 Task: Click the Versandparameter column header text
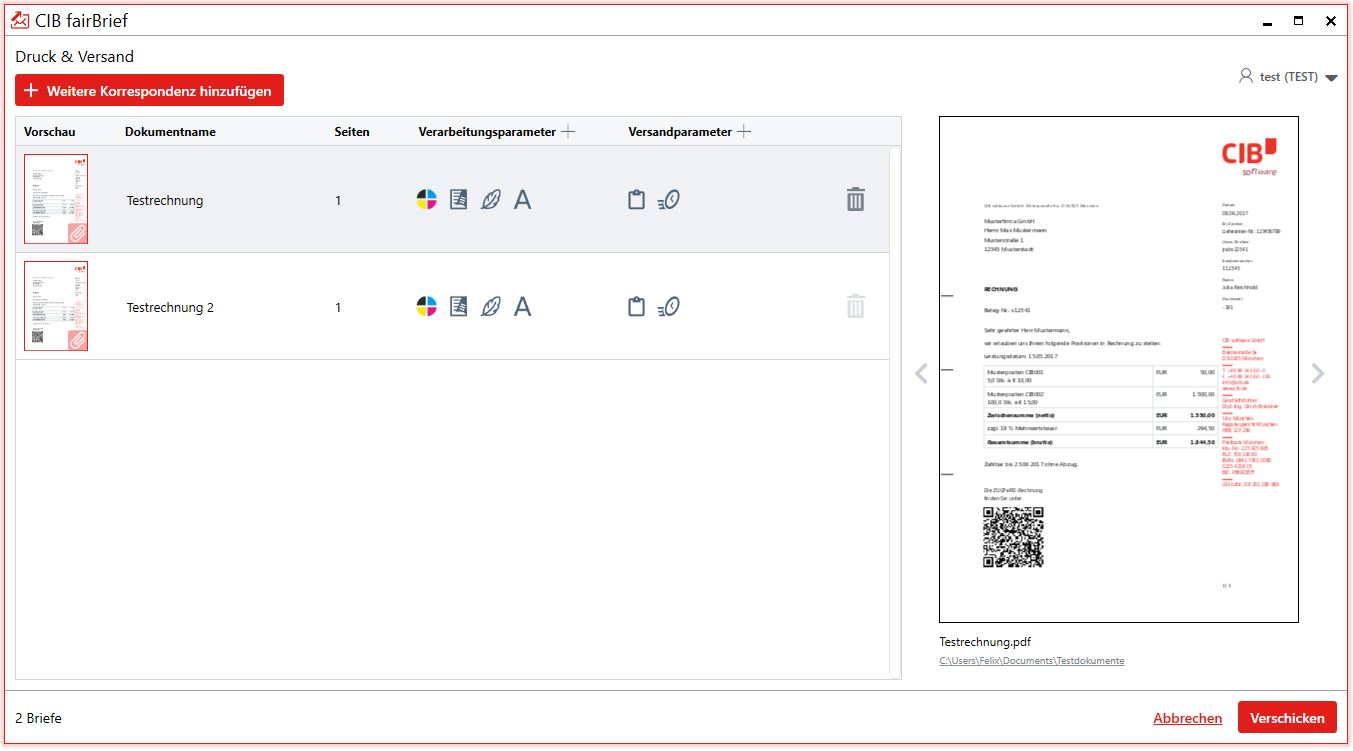click(680, 131)
